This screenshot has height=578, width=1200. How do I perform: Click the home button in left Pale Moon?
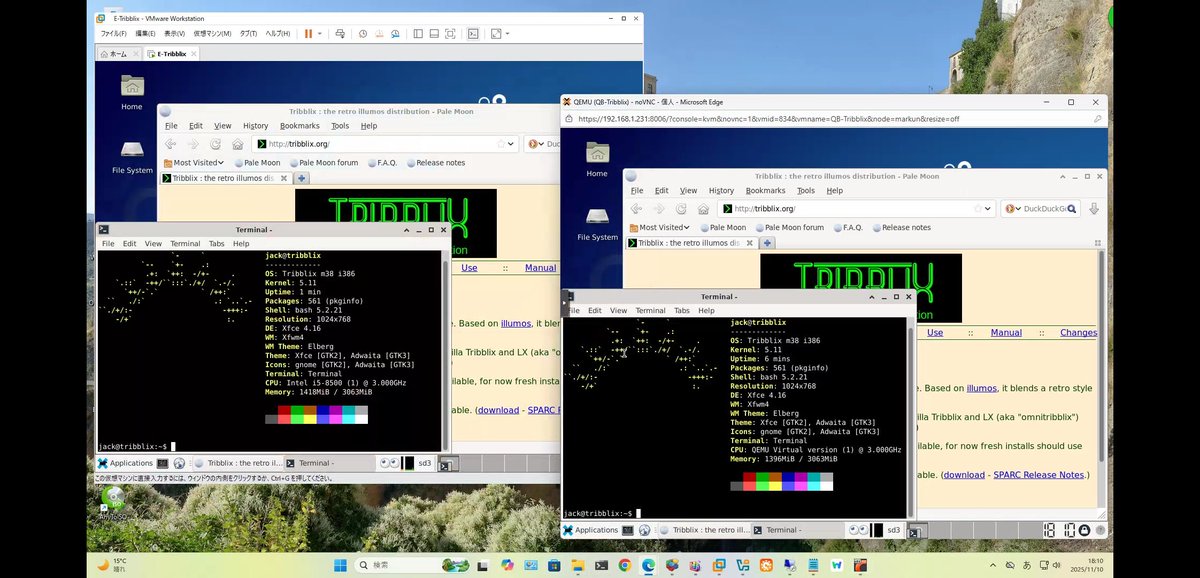[x=237, y=144]
